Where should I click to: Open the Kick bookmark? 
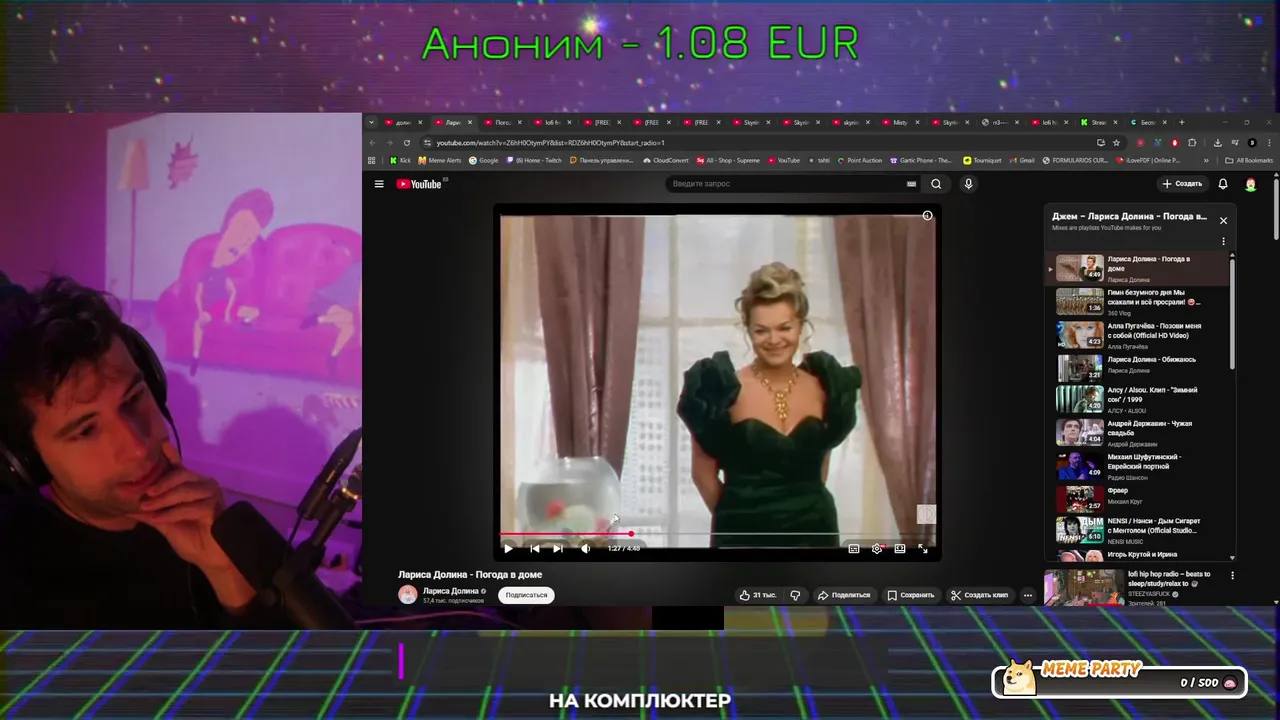click(x=400, y=160)
